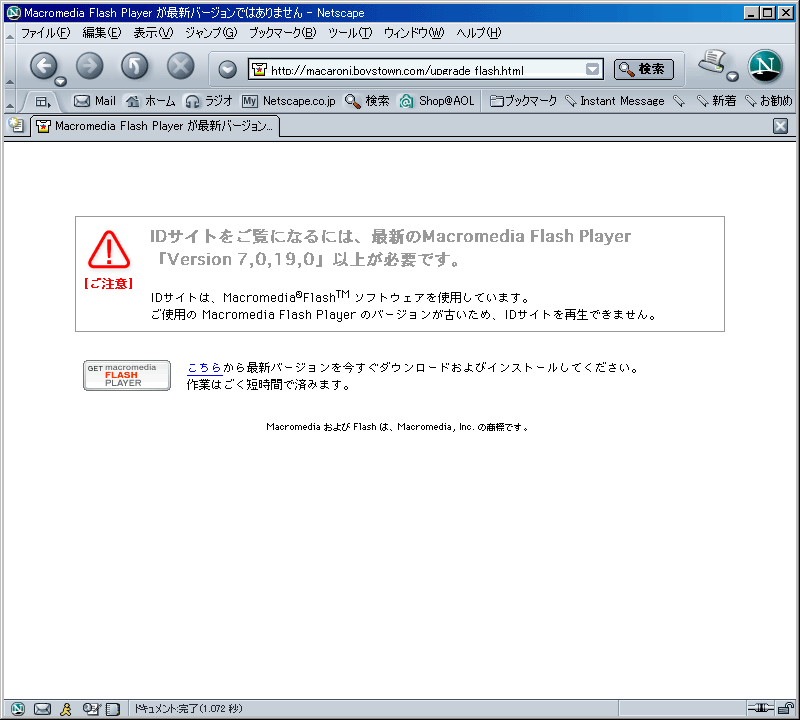This screenshot has height=720, width=800.
Task: Open My Netscape.co.jp bookmark button
Action: (x=289, y=101)
